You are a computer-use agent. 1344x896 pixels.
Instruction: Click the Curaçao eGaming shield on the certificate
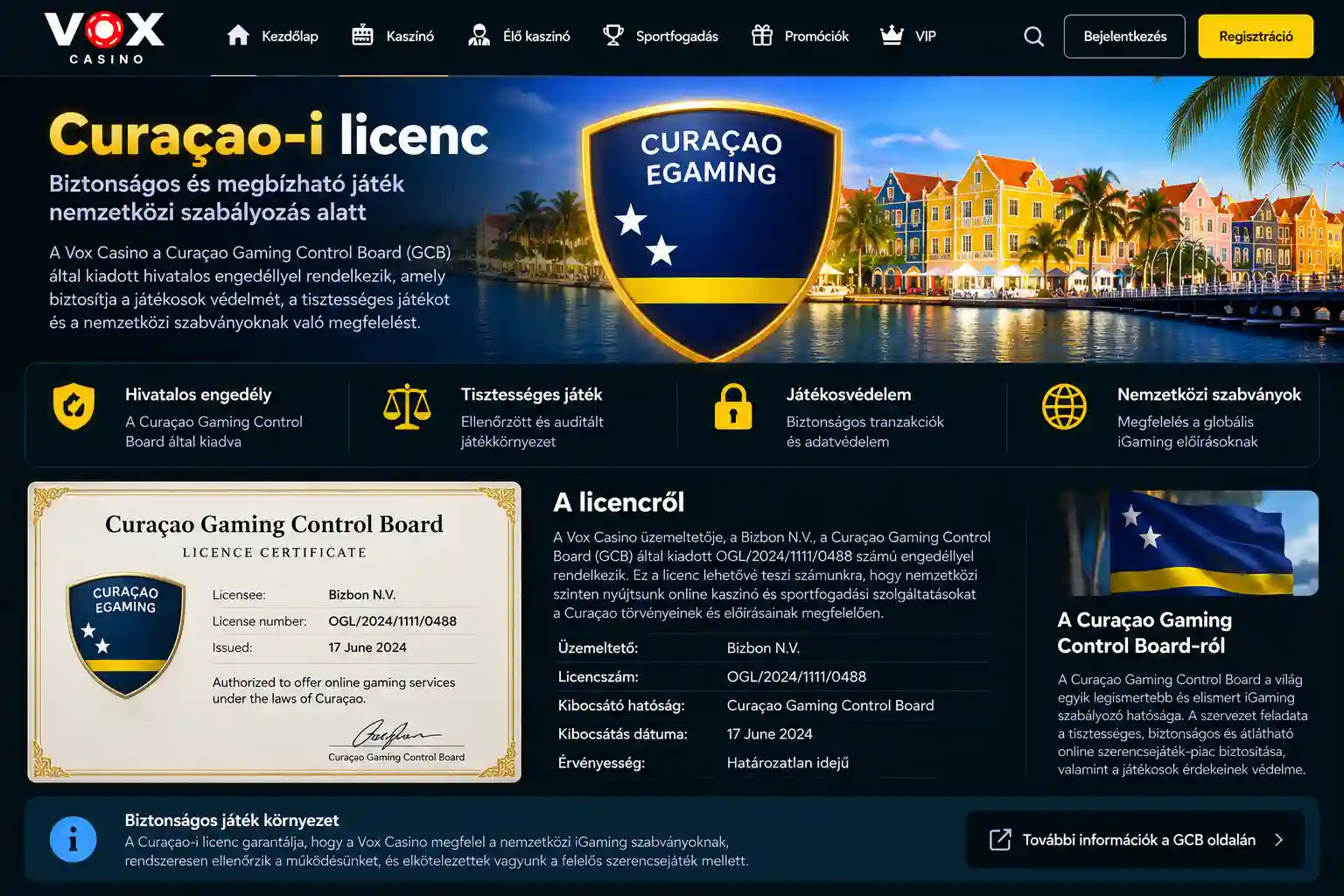click(126, 634)
